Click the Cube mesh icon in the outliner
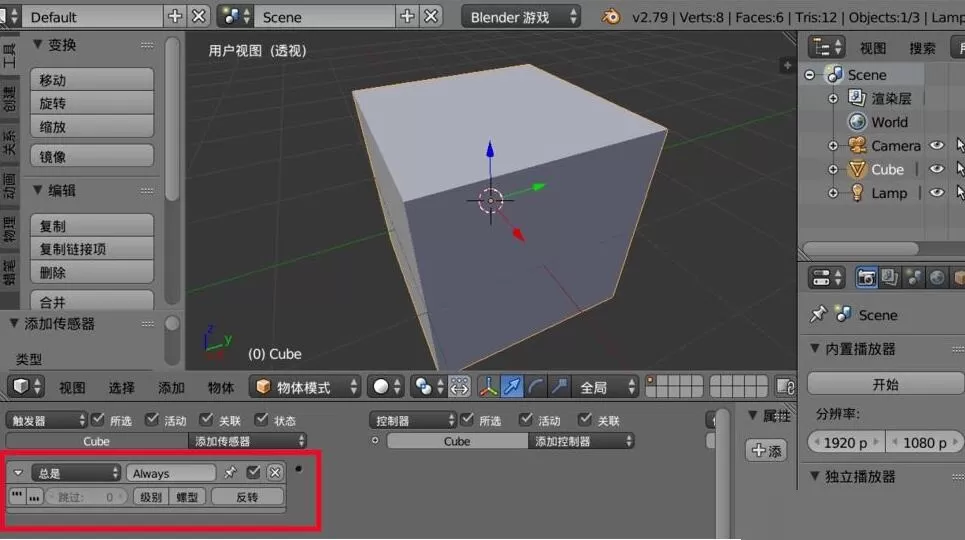Image resolution: width=965 pixels, height=540 pixels. [x=857, y=169]
